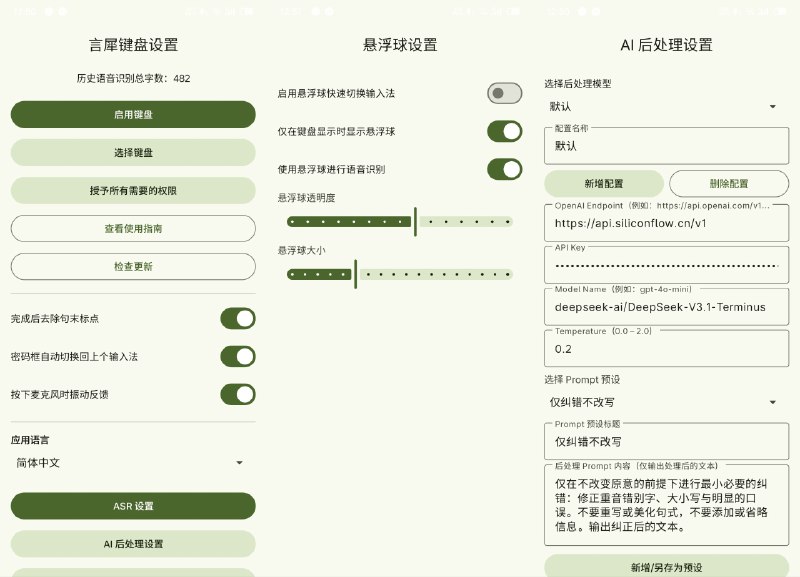Enable floating ball quick input switching
Image resolution: width=800 pixels, height=577 pixels.
click(504, 91)
